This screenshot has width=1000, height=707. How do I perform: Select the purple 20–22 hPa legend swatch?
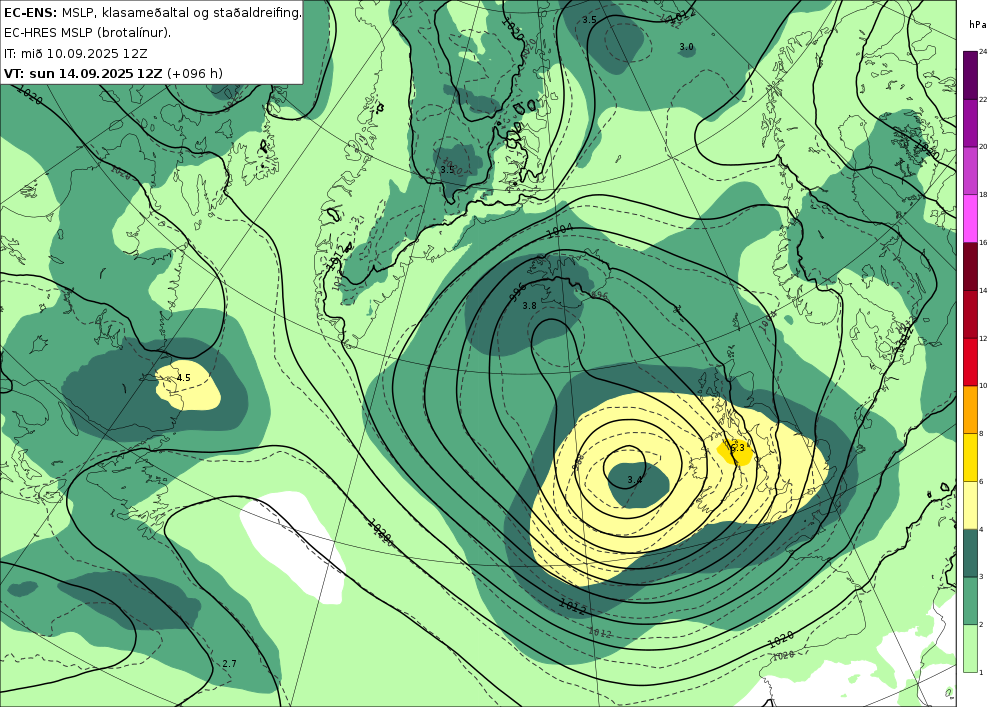pyautogui.click(x=971, y=122)
